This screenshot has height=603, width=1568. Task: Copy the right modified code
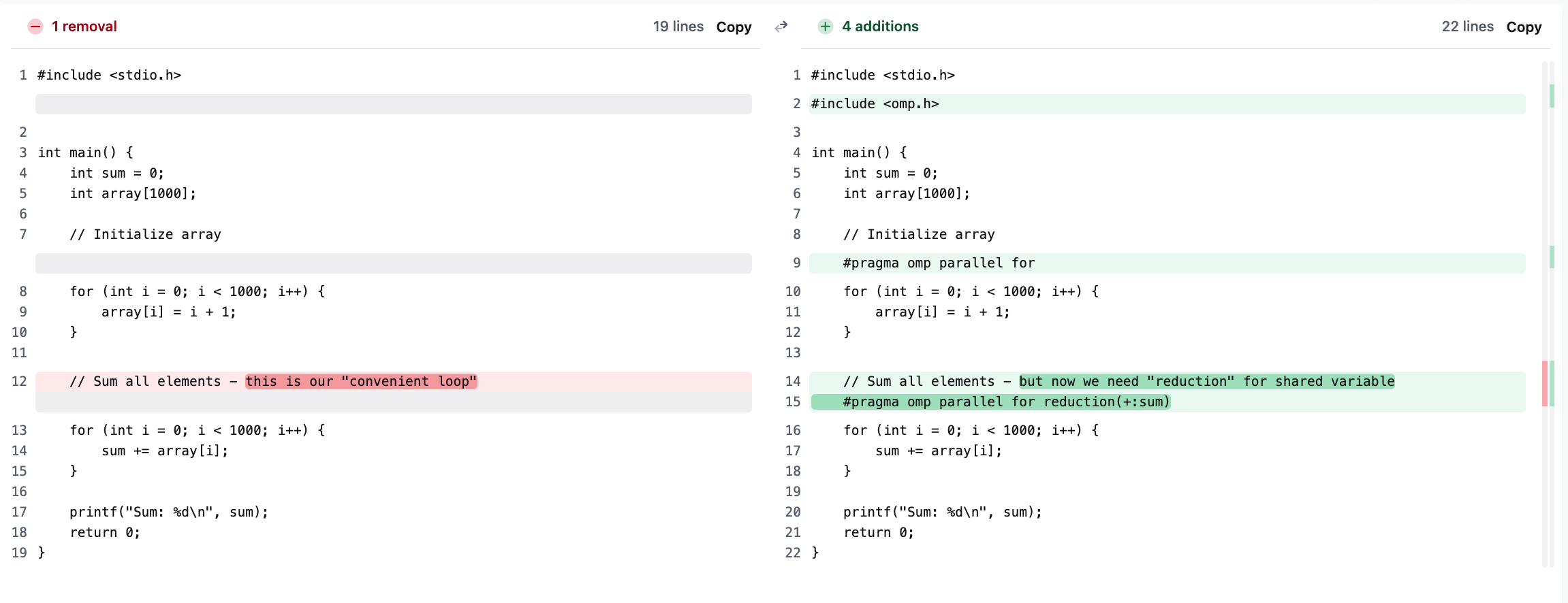(x=1524, y=27)
